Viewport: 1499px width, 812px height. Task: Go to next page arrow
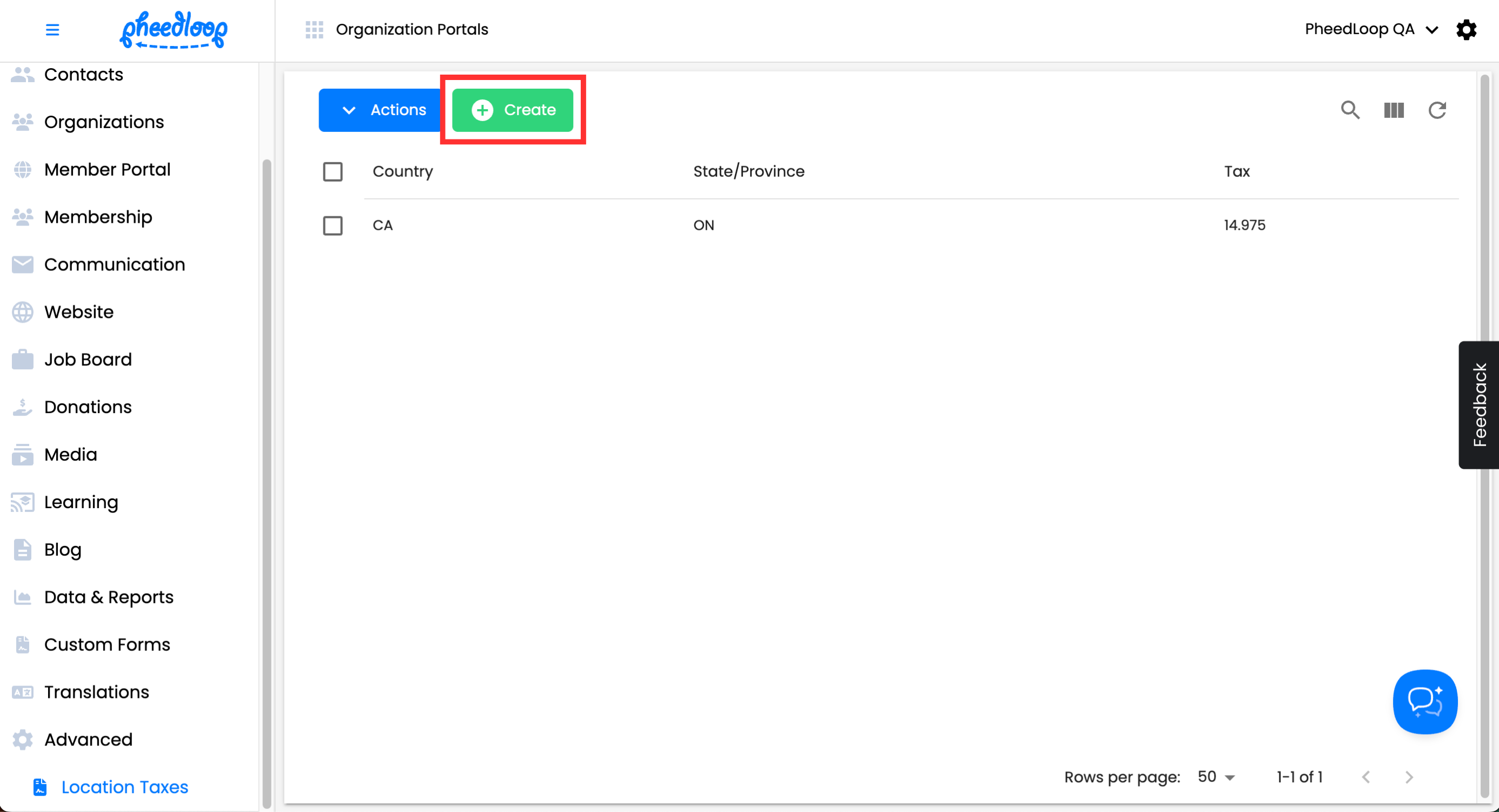[1409, 777]
